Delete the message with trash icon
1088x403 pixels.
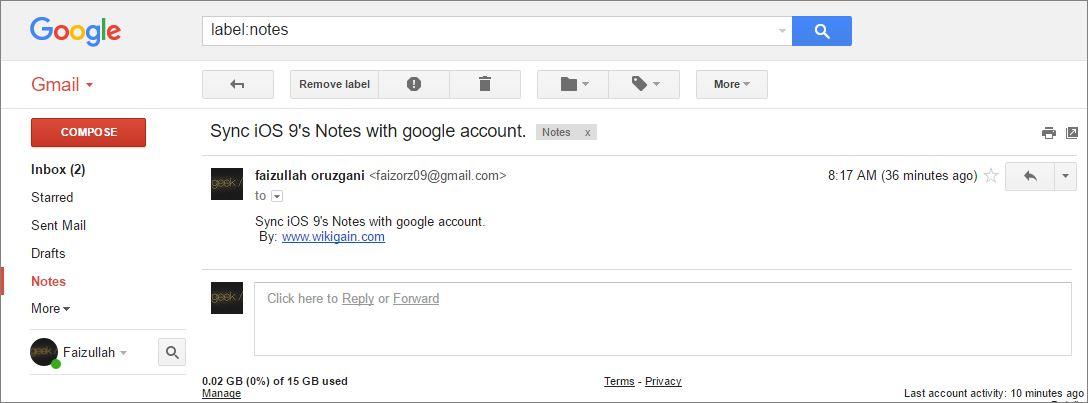coord(485,84)
